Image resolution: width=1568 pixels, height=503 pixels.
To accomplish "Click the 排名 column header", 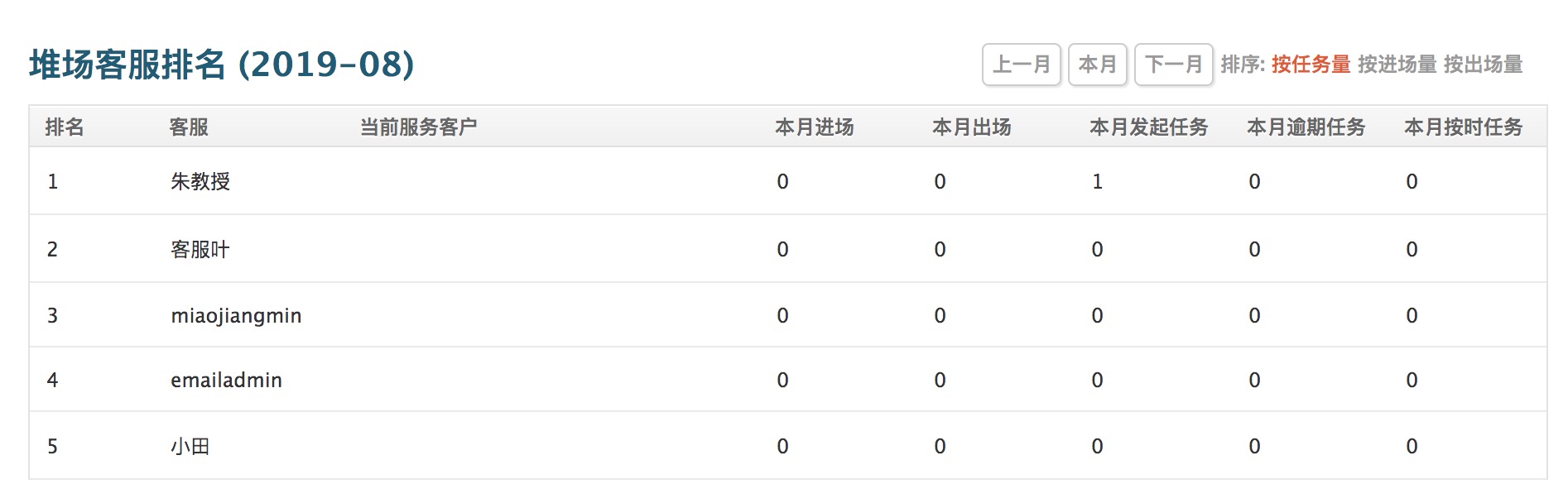I will 65,127.
